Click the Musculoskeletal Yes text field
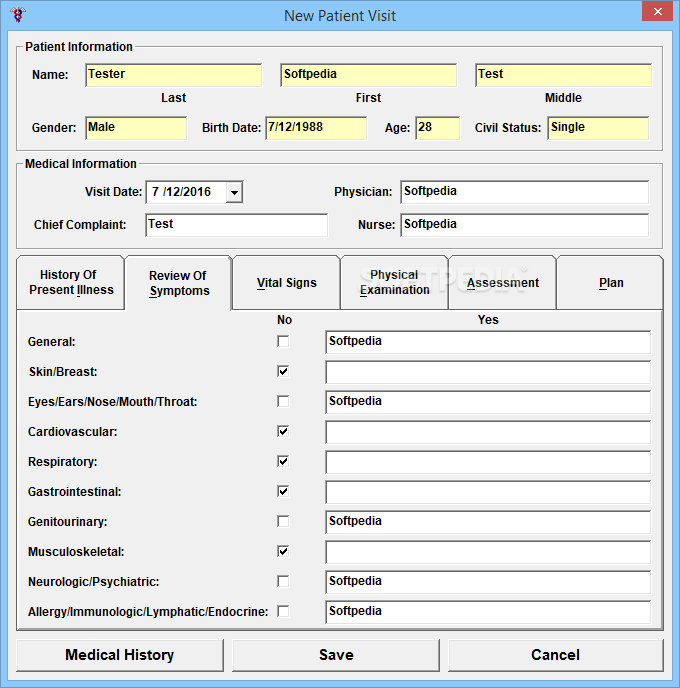 pos(488,552)
